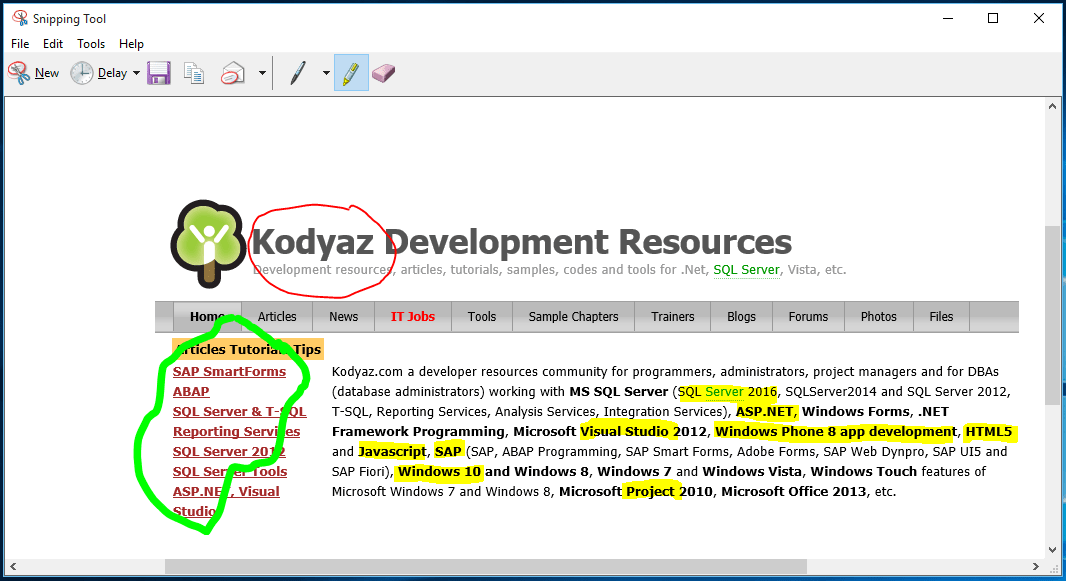1066x581 pixels.
Task: Click the Delay clock button
Action: coord(99,73)
